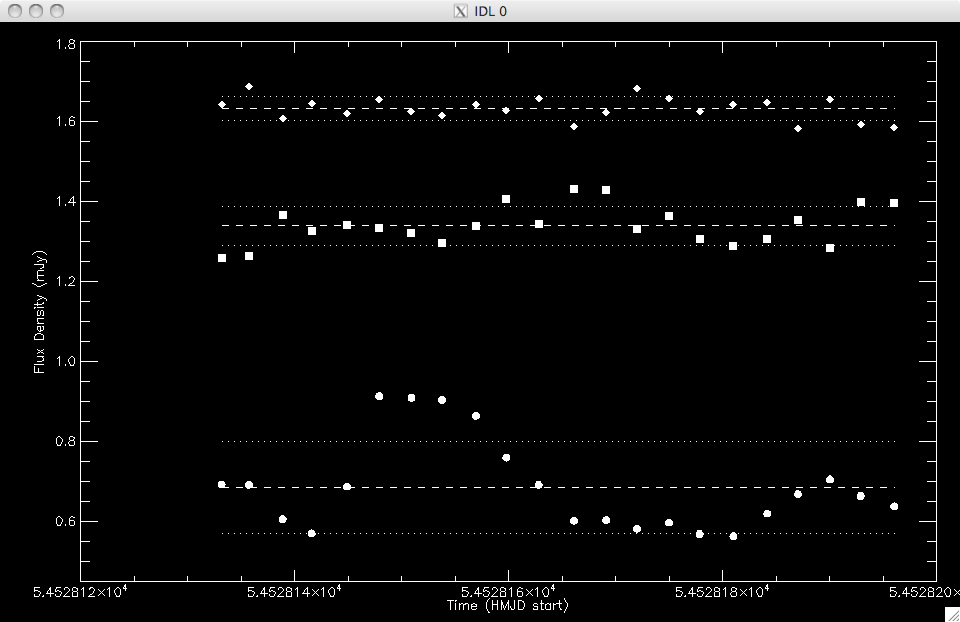Click the 1.8 tick label on y-axis
The width and height of the screenshot is (960, 622).
point(65,45)
